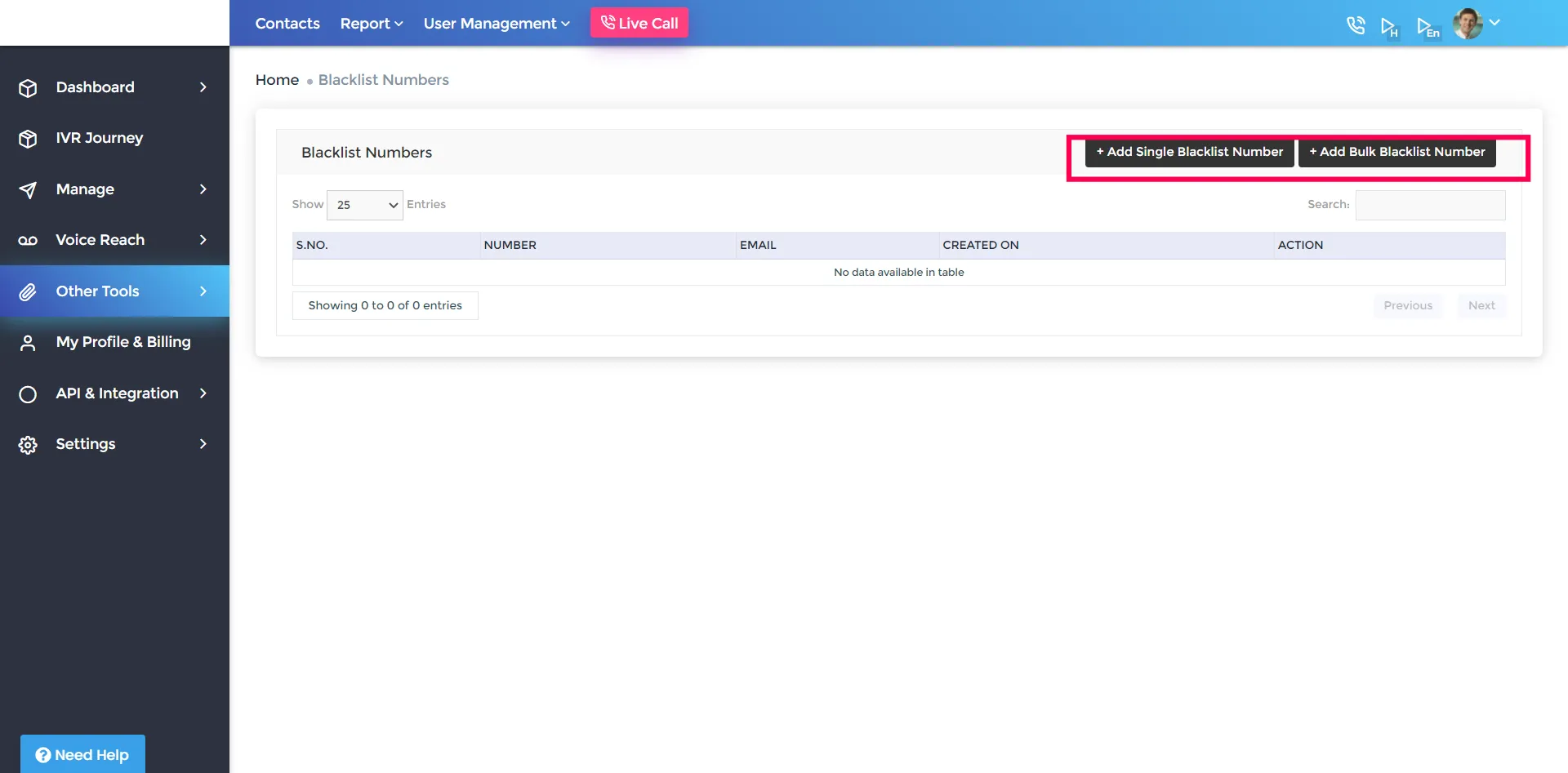Open the user profile avatar
This screenshot has height=773, width=1568.
[1468, 24]
